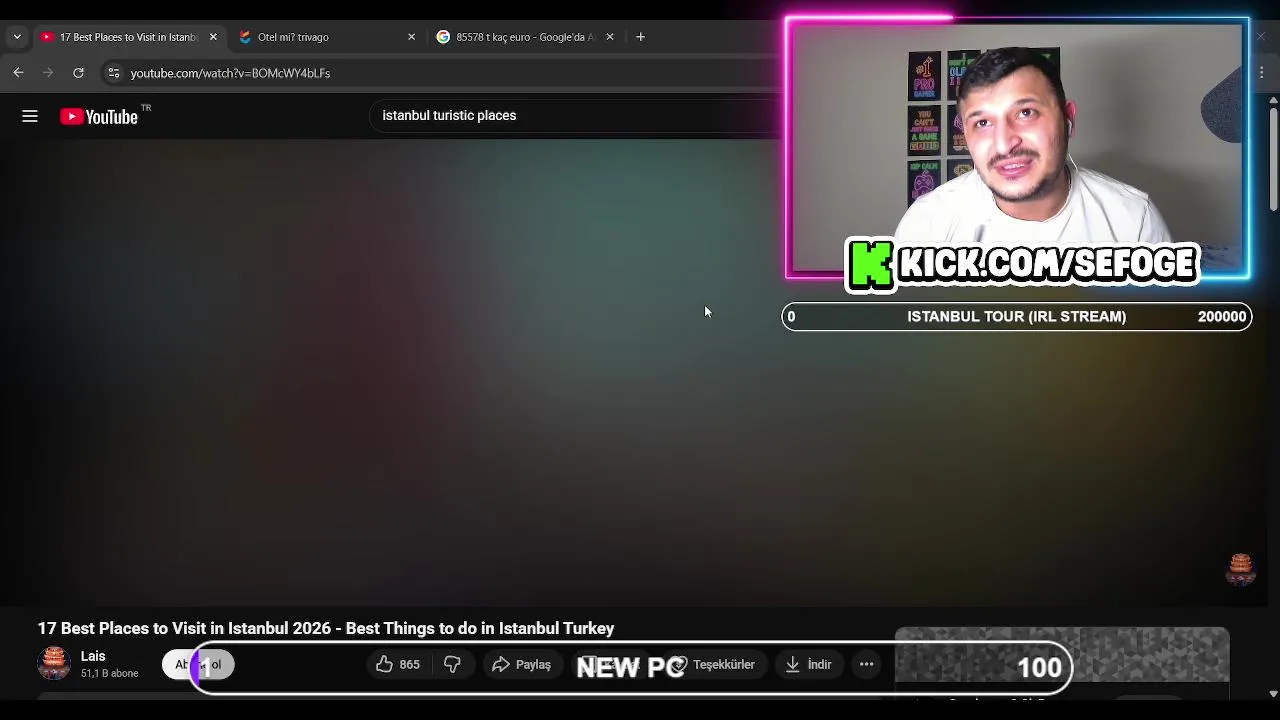
Task: Send thanks with the Teşekkürler button
Action: point(712,664)
